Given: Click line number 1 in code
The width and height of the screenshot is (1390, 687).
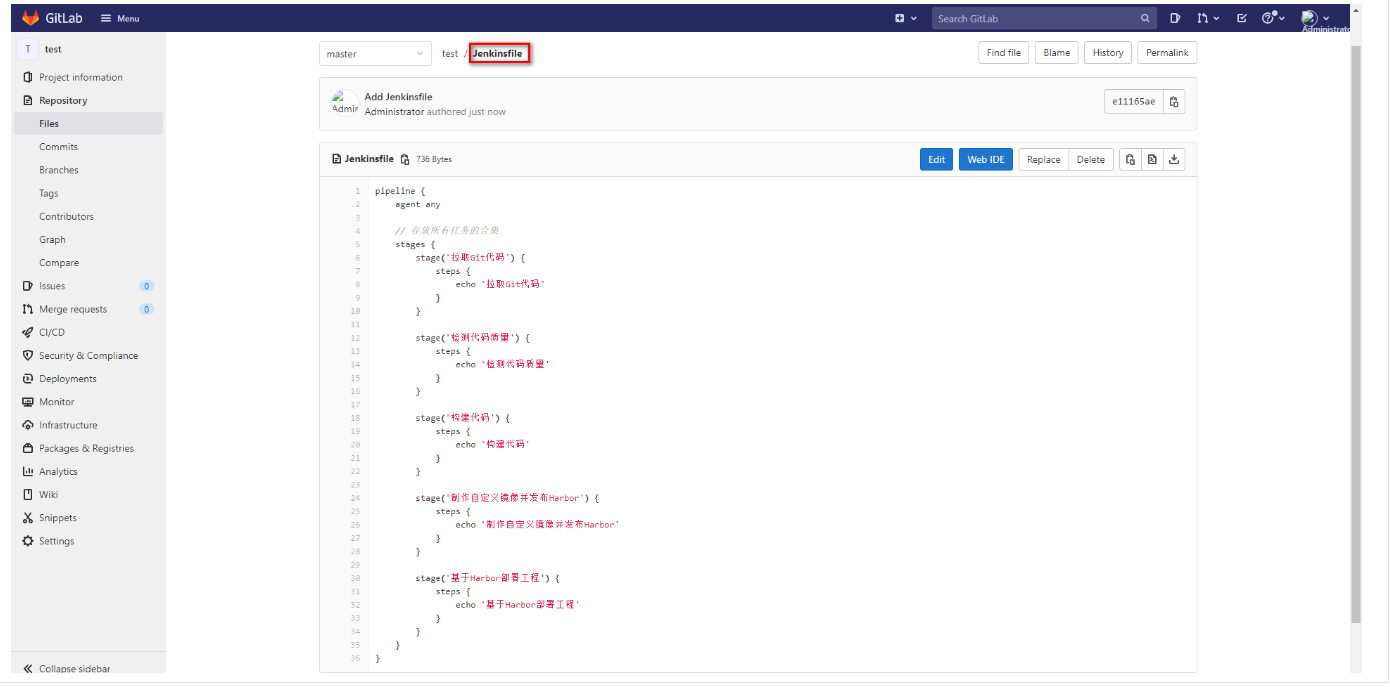Looking at the screenshot, I should point(357,191).
